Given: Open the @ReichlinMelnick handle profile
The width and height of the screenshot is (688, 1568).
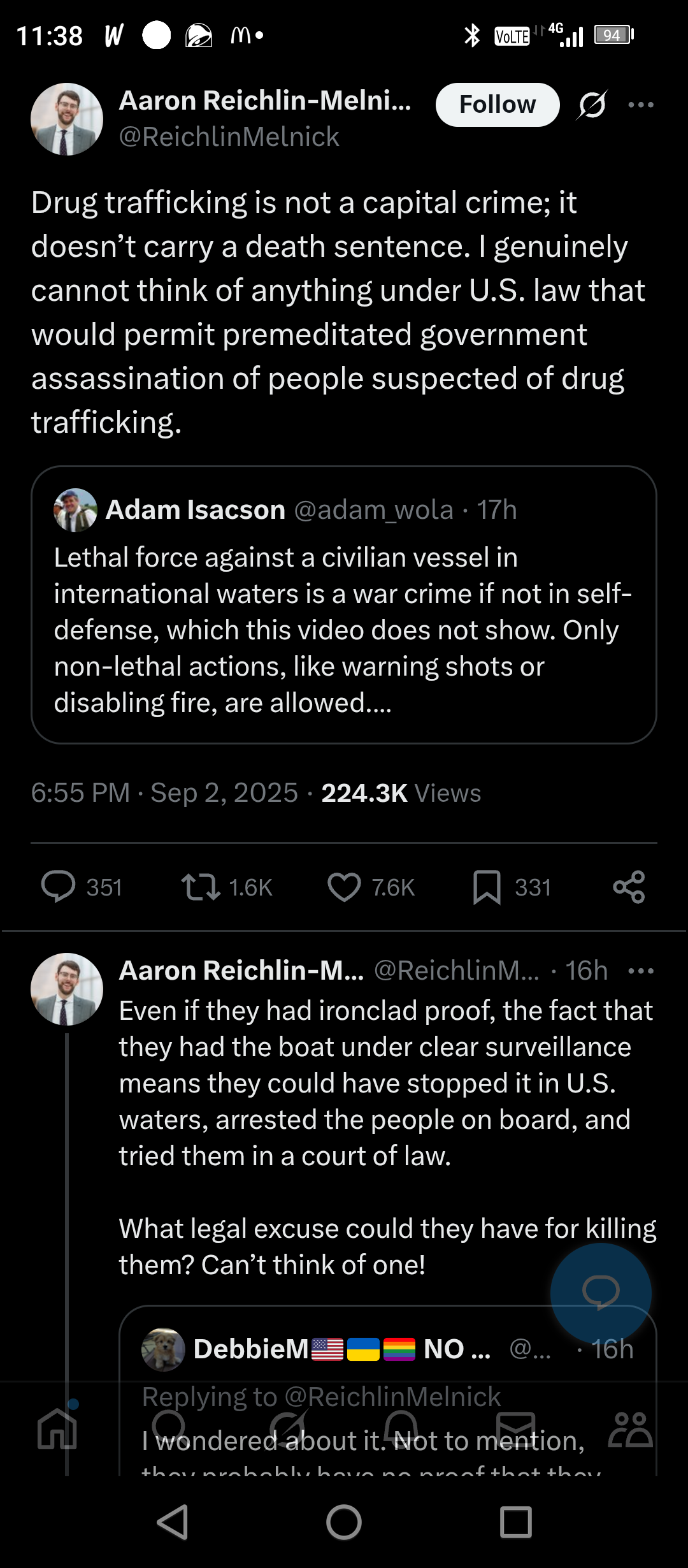Looking at the screenshot, I should pyautogui.click(x=229, y=137).
